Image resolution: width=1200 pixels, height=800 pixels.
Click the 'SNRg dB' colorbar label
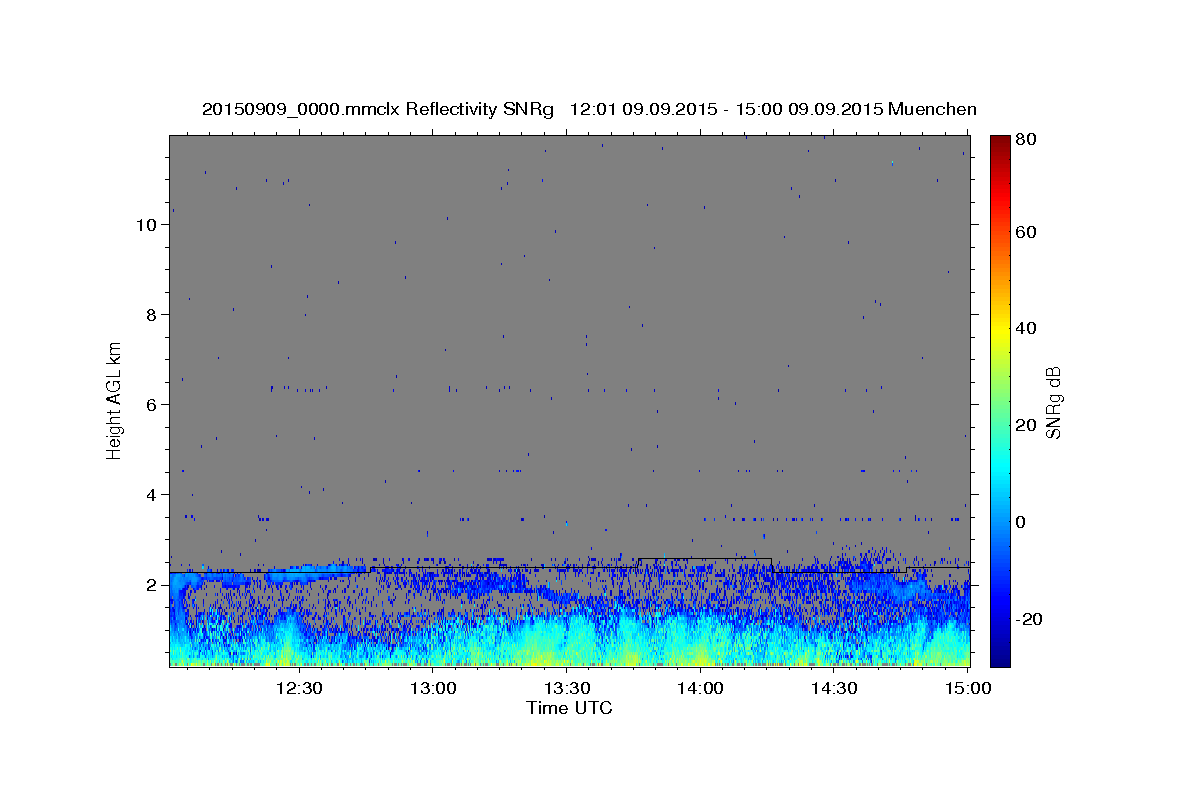(x=1053, y=401)
